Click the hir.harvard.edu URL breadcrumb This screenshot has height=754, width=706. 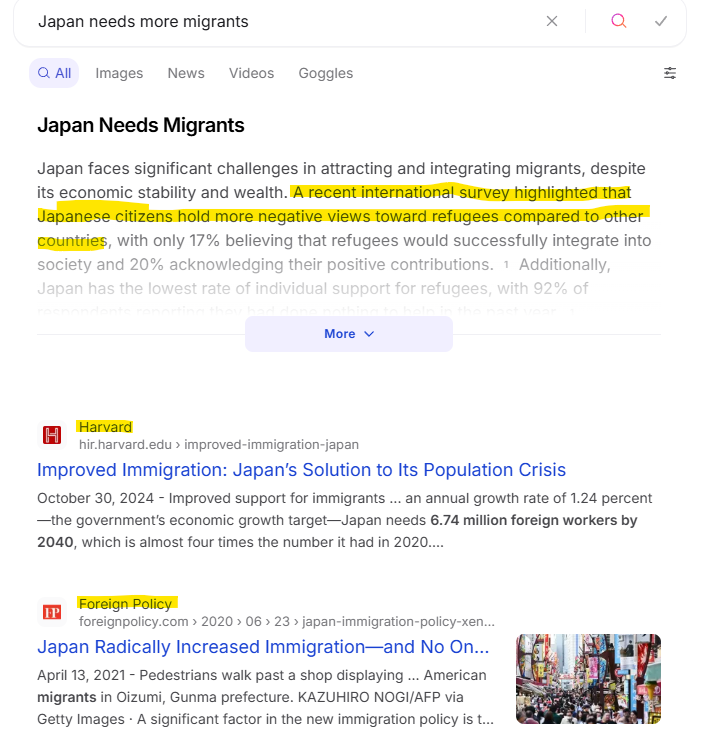click(219, 444)
